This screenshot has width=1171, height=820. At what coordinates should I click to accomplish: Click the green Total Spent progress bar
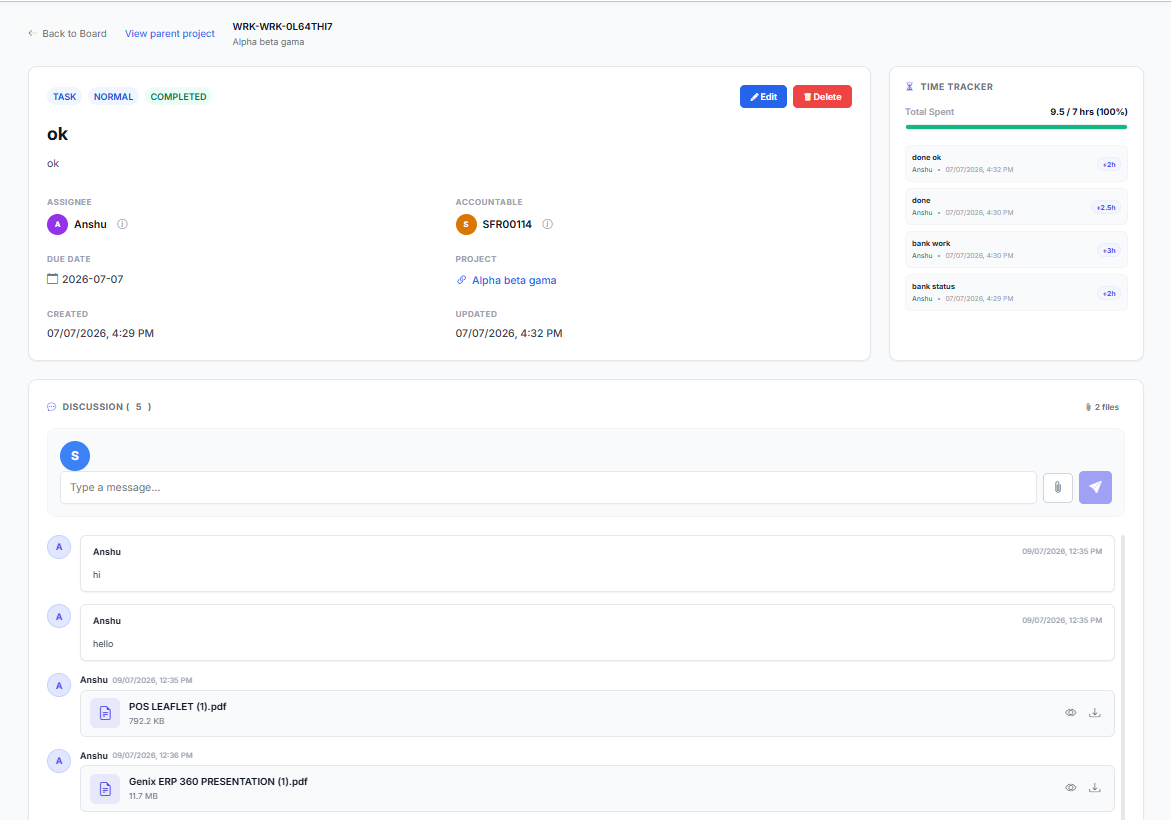(x=1016, y=127)
